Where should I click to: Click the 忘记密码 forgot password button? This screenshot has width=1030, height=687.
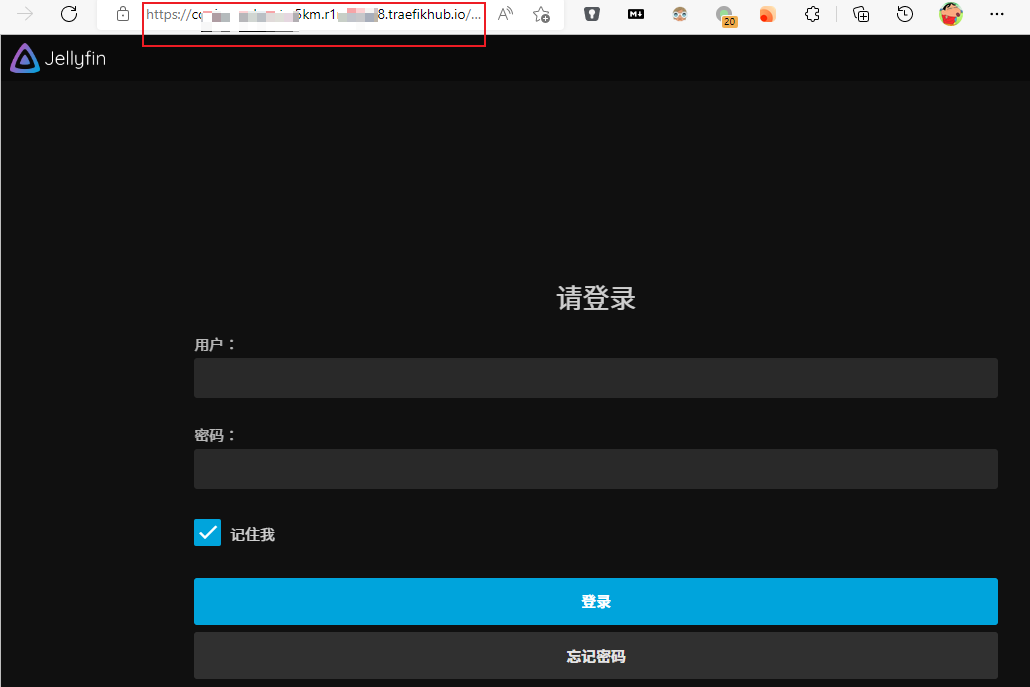(595, 656)
